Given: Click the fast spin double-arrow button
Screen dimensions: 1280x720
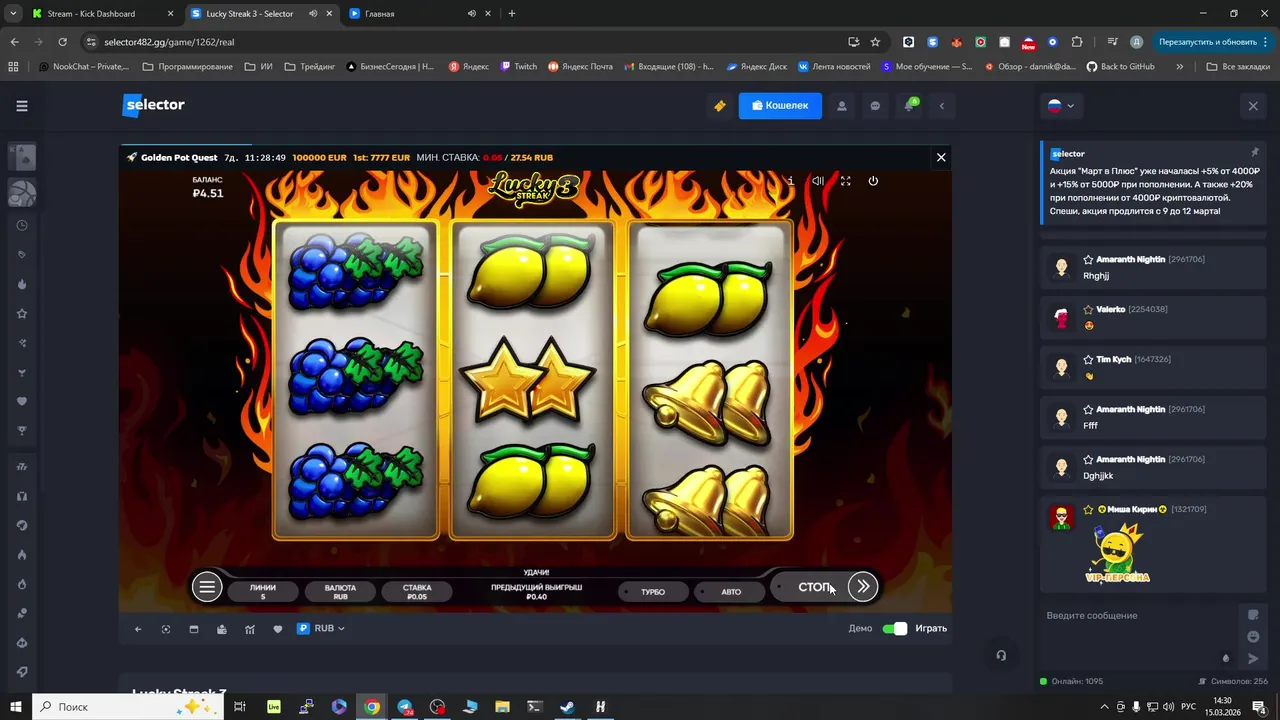Looking at the screenshot, I should click(x=862, y=587).
